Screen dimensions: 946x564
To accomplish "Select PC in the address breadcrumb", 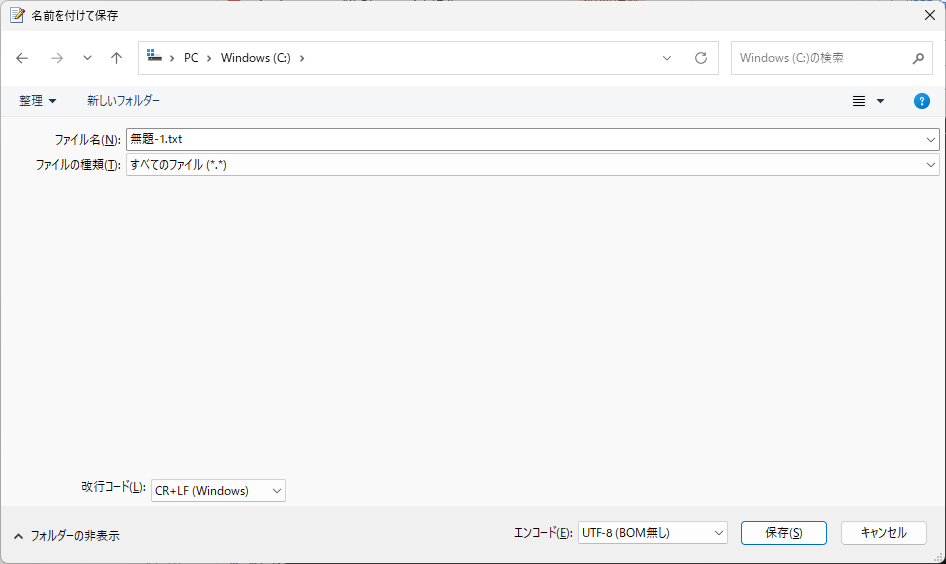I will (x=191, y=58).
